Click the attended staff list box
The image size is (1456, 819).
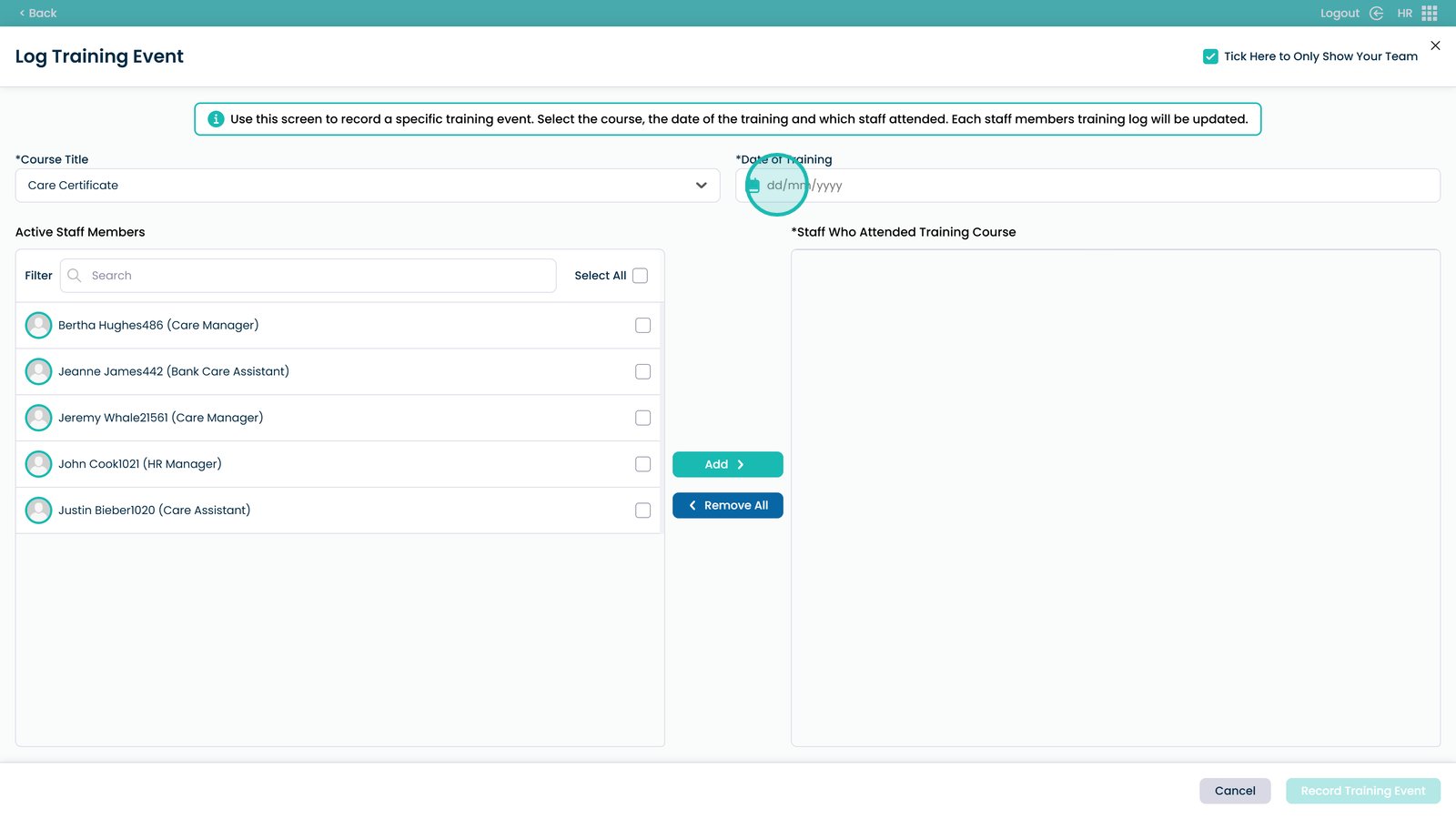[1116, 498]
